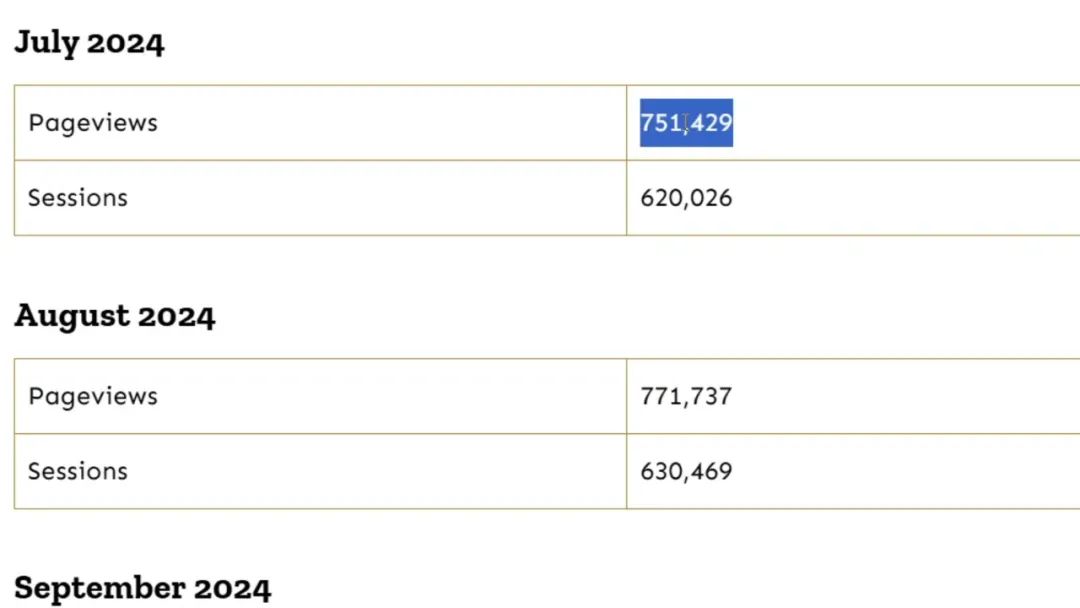Click the 771,737 pageviews value
The image size is (1080, 608).
686,396
